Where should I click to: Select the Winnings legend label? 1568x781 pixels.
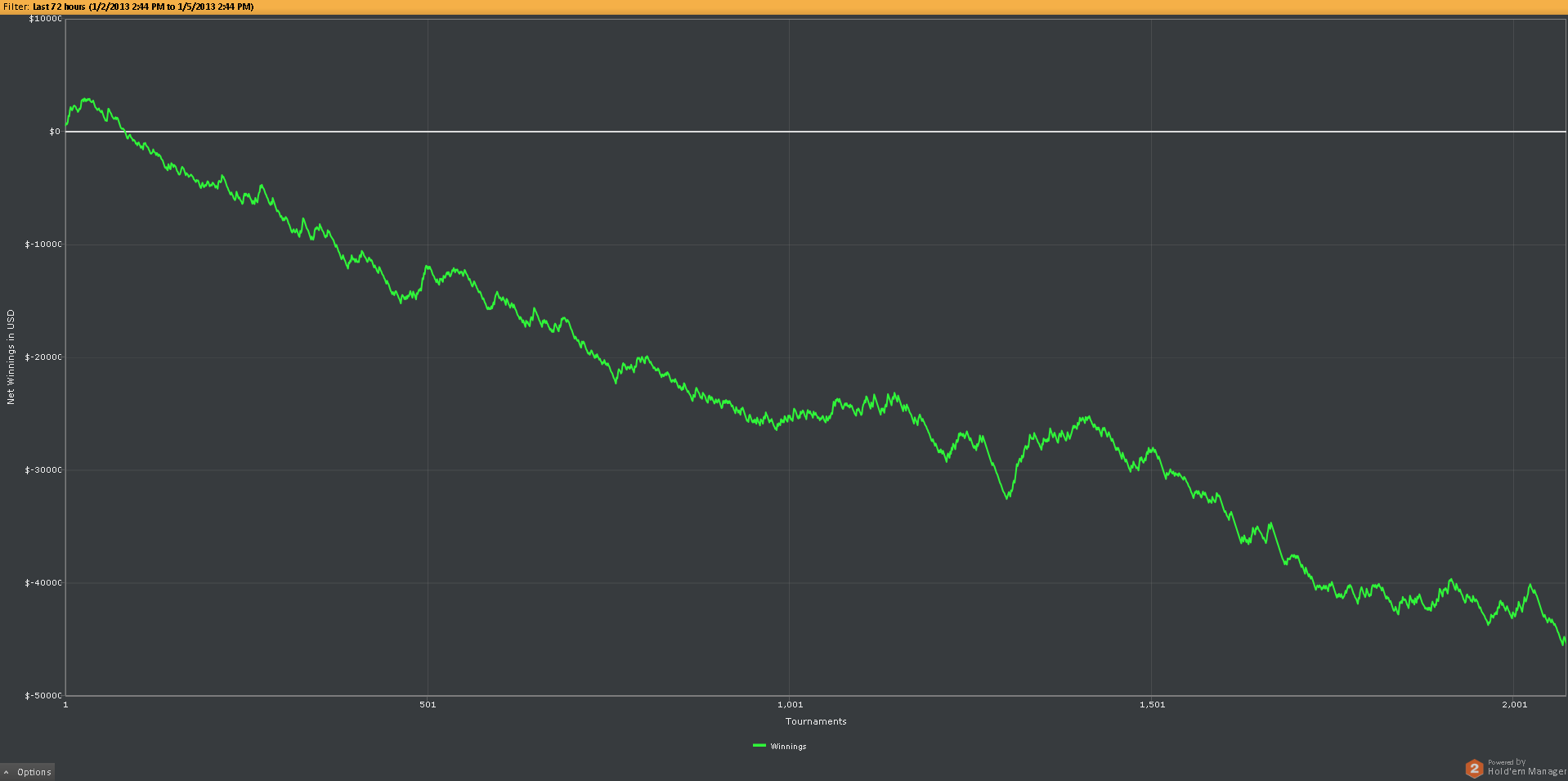coord(788,747)
